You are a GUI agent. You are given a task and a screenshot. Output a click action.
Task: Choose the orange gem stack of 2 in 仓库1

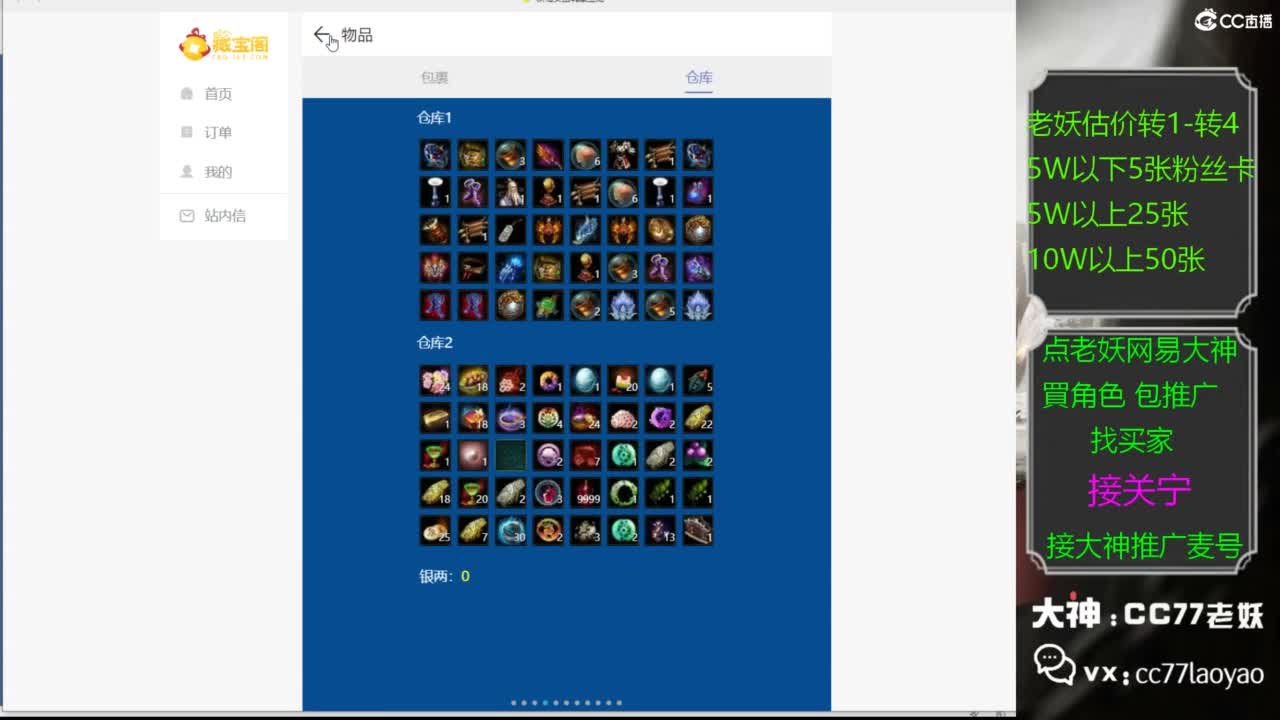point(585,305)
